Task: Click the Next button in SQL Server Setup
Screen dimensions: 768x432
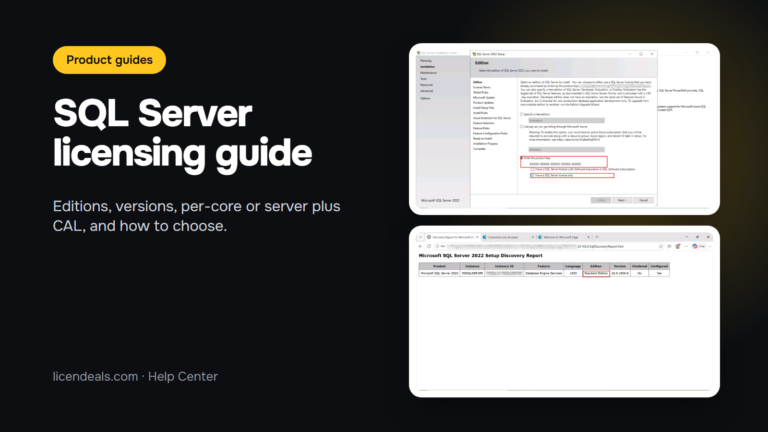Action: pyautogui.click(x=622, y=200)
